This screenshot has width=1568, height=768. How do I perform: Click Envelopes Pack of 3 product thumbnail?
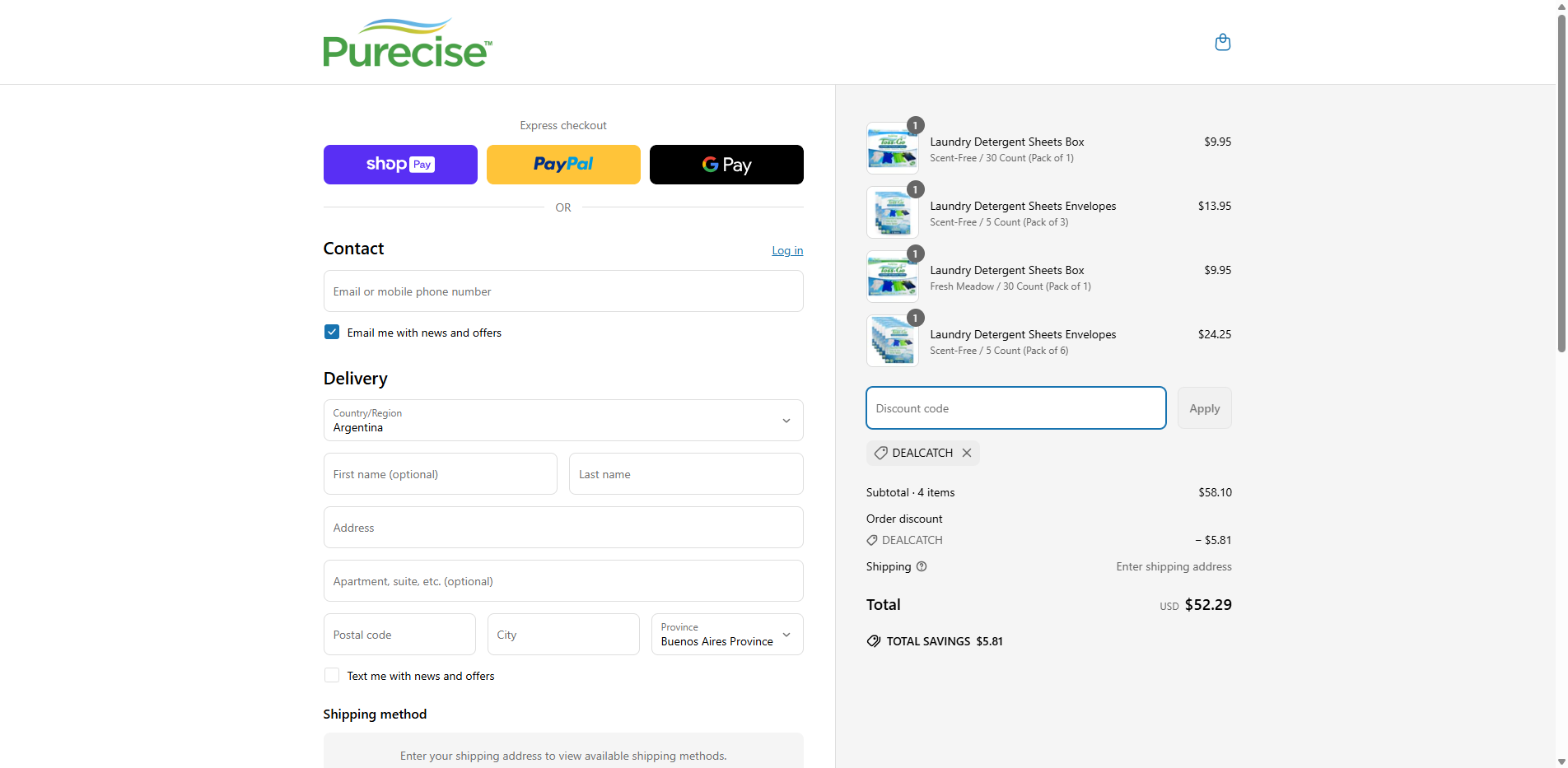[x=893, y=212]
